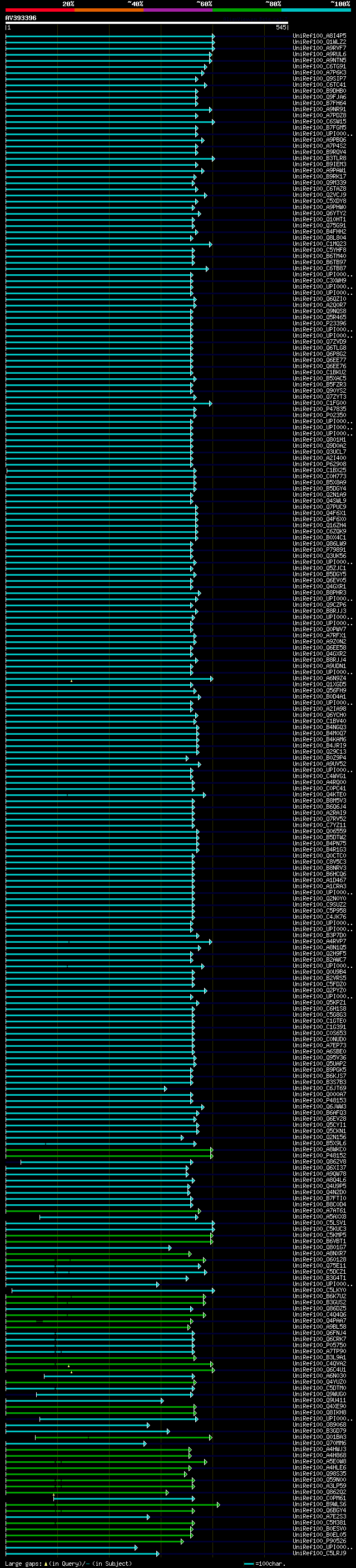The width and height of the screenshot is (356, 1568).
Task: Select the UniRef100_Q9FJA6 label
Action: coord(319,97)
